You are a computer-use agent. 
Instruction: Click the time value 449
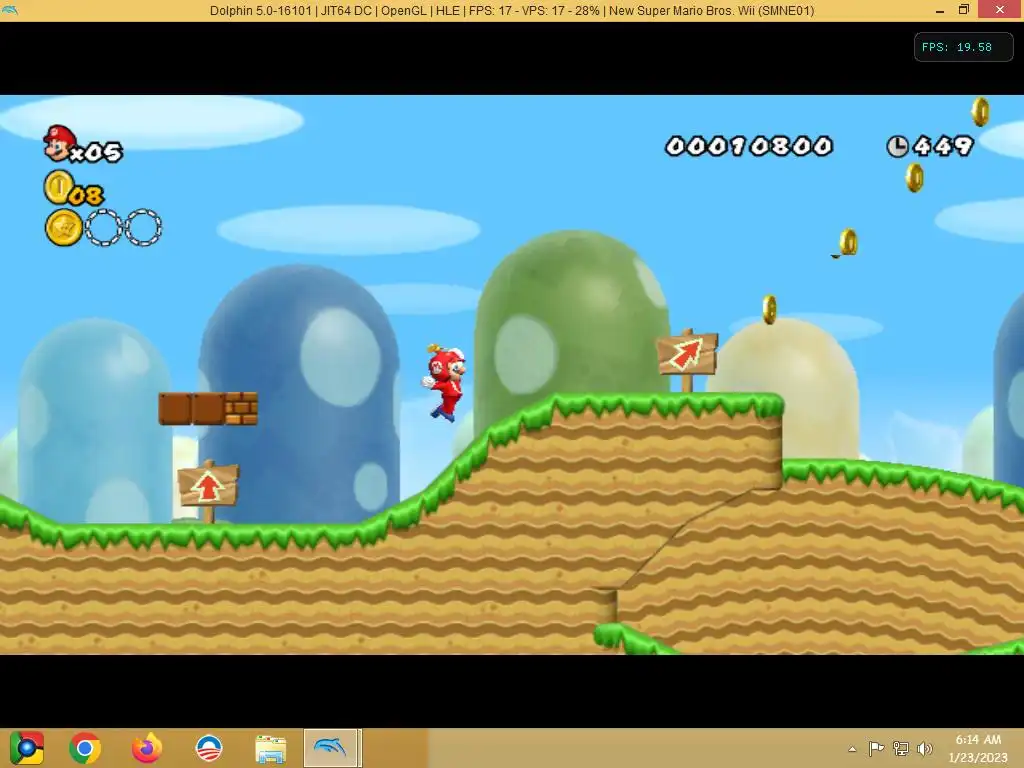[x=944, y=146]
